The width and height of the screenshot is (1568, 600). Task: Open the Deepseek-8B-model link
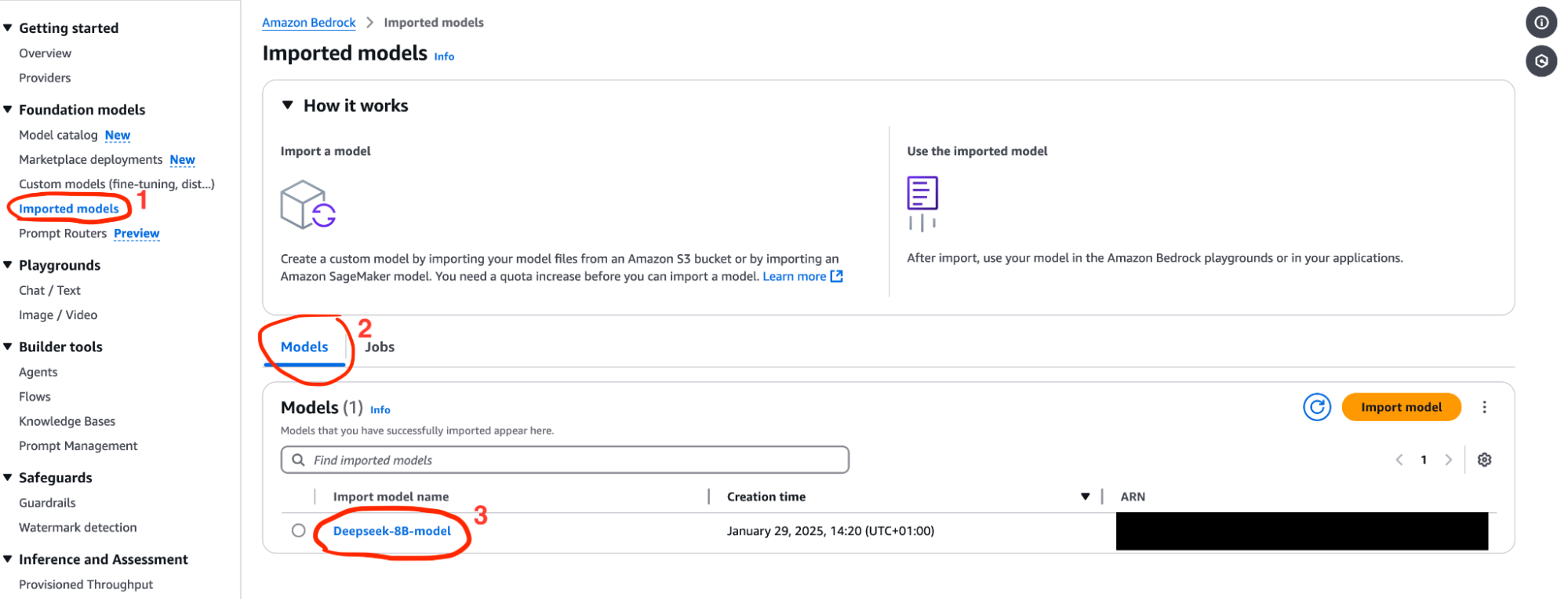coord(391,531)
